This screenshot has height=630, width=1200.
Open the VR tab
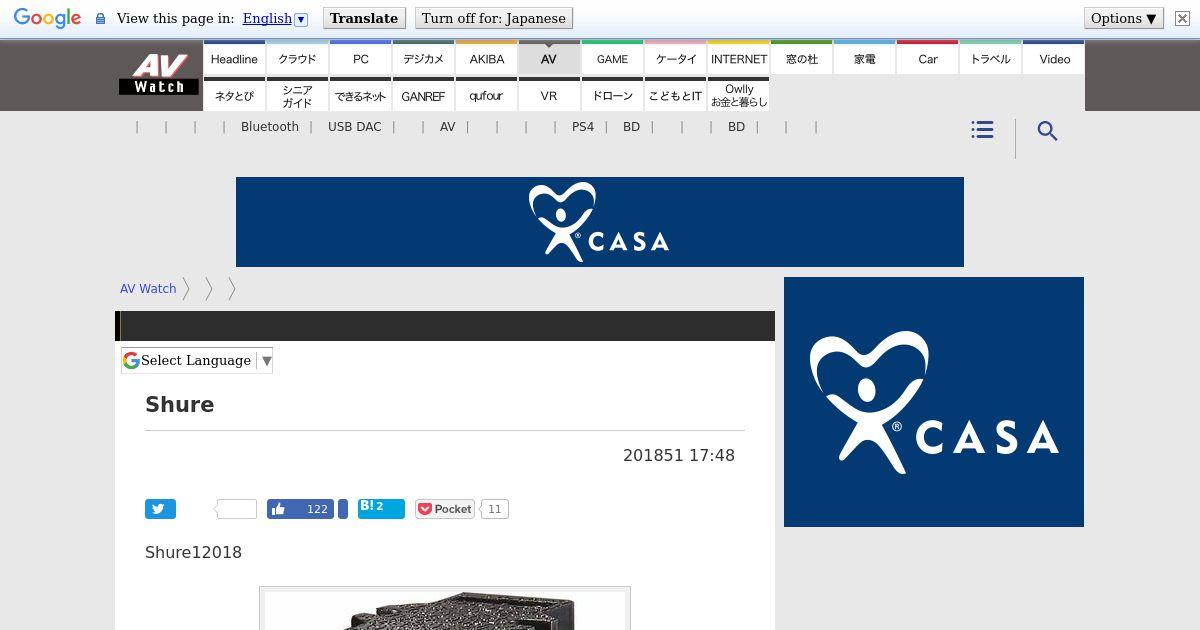(549, 95)
